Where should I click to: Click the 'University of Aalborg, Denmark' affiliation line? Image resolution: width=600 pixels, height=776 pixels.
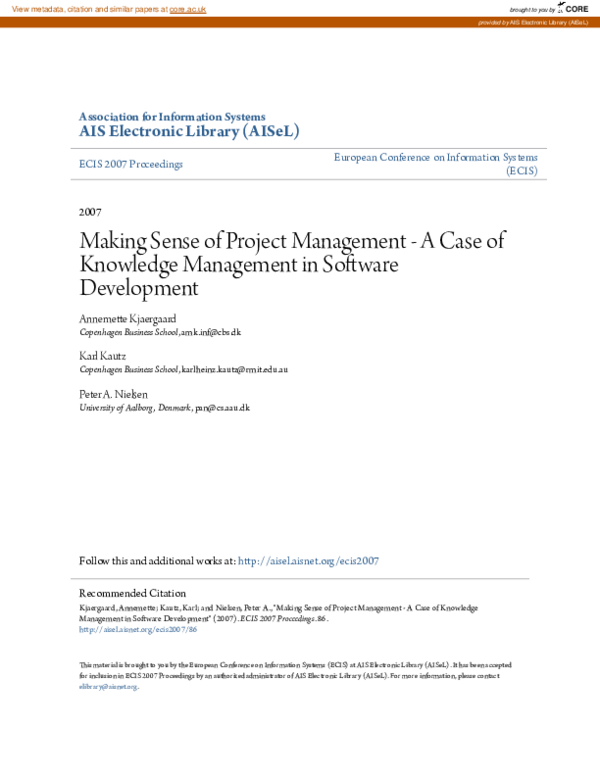[x=164, y=408]
